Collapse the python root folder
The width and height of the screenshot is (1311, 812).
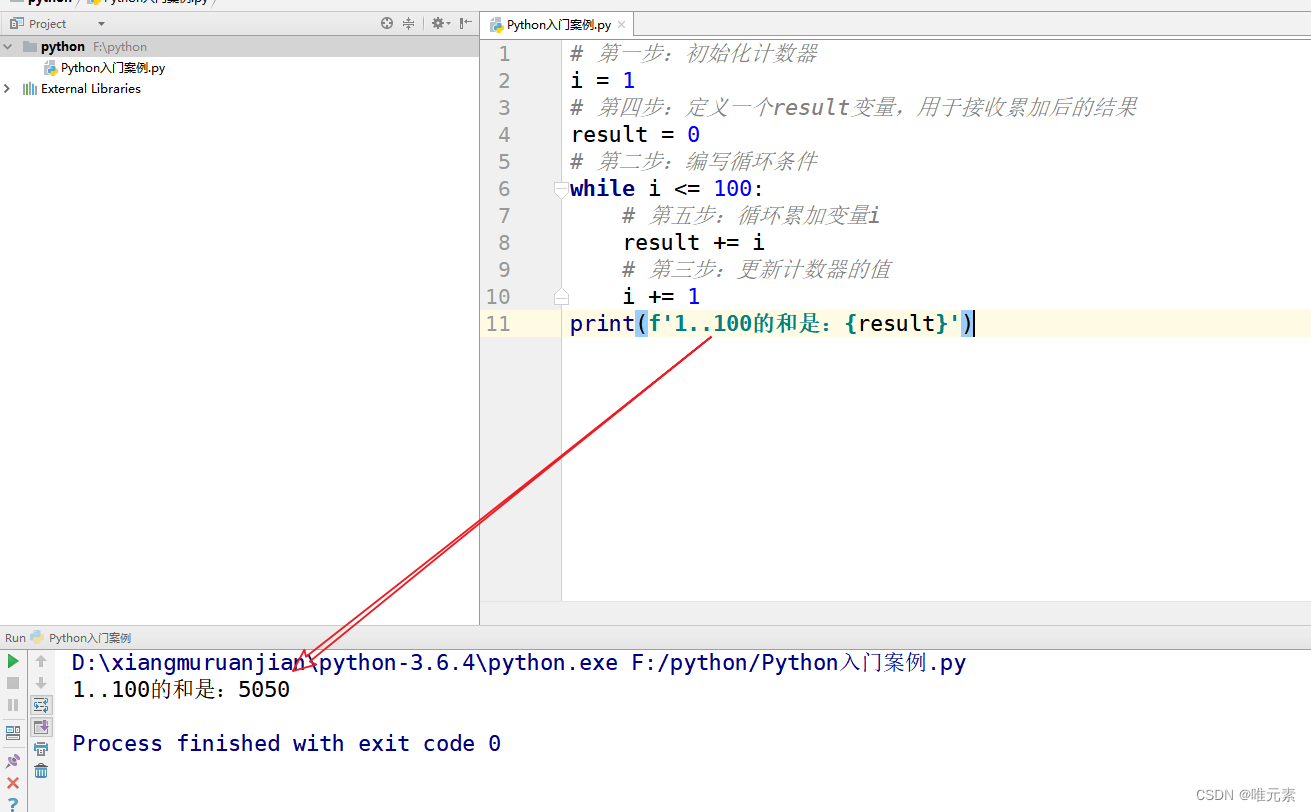[8, 47]
